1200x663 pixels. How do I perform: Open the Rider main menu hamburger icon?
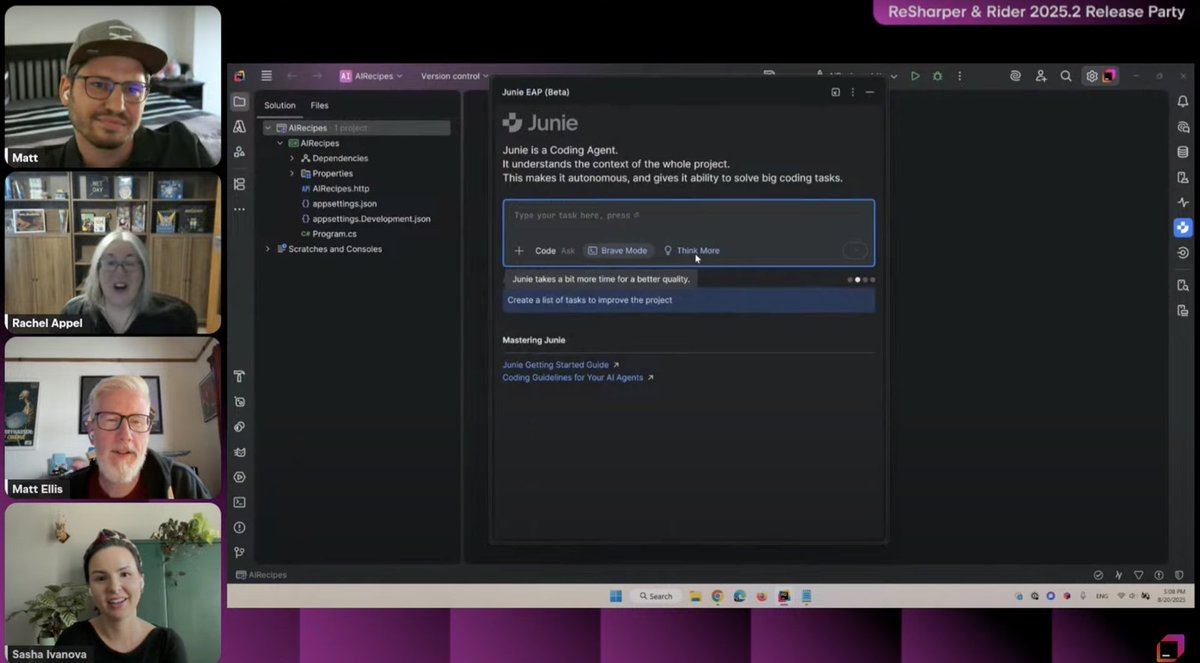click(x=266, y=76)
